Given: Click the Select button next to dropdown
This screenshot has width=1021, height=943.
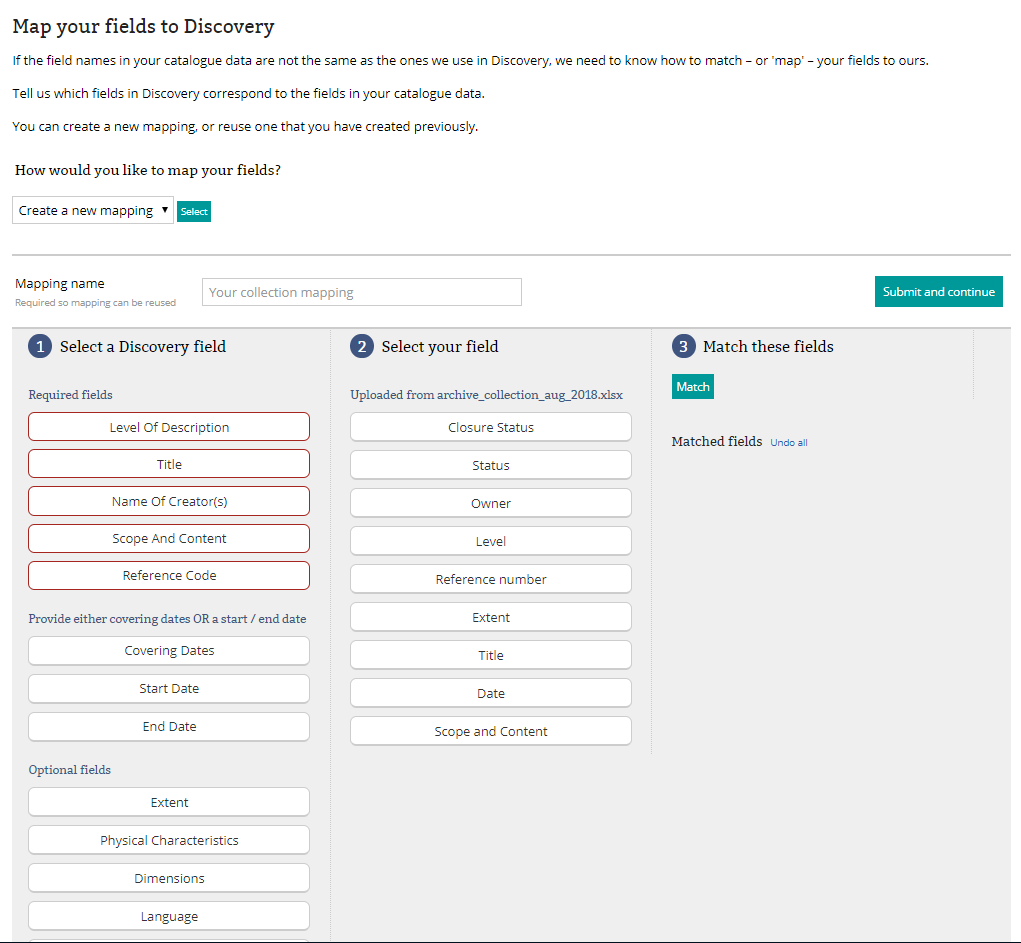Looking at the screenshot, I should pyautogui.click(x=194, y=212).
